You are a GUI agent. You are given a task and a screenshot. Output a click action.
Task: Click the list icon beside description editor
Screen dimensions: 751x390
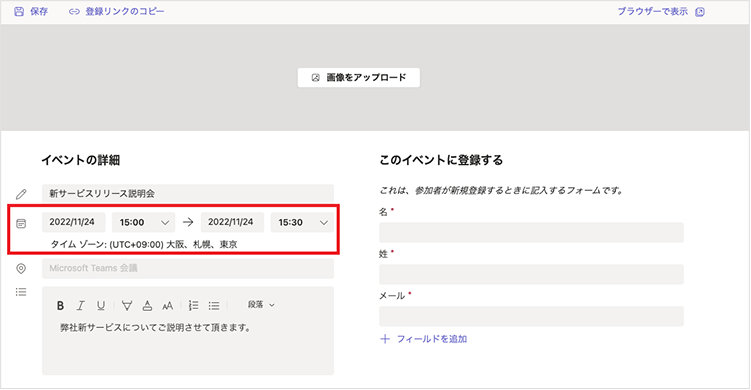(x=21, y=292)
